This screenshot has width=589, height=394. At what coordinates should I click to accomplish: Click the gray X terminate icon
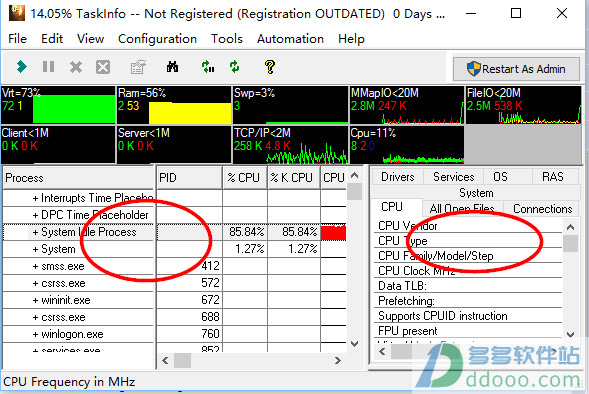[76, 67]
